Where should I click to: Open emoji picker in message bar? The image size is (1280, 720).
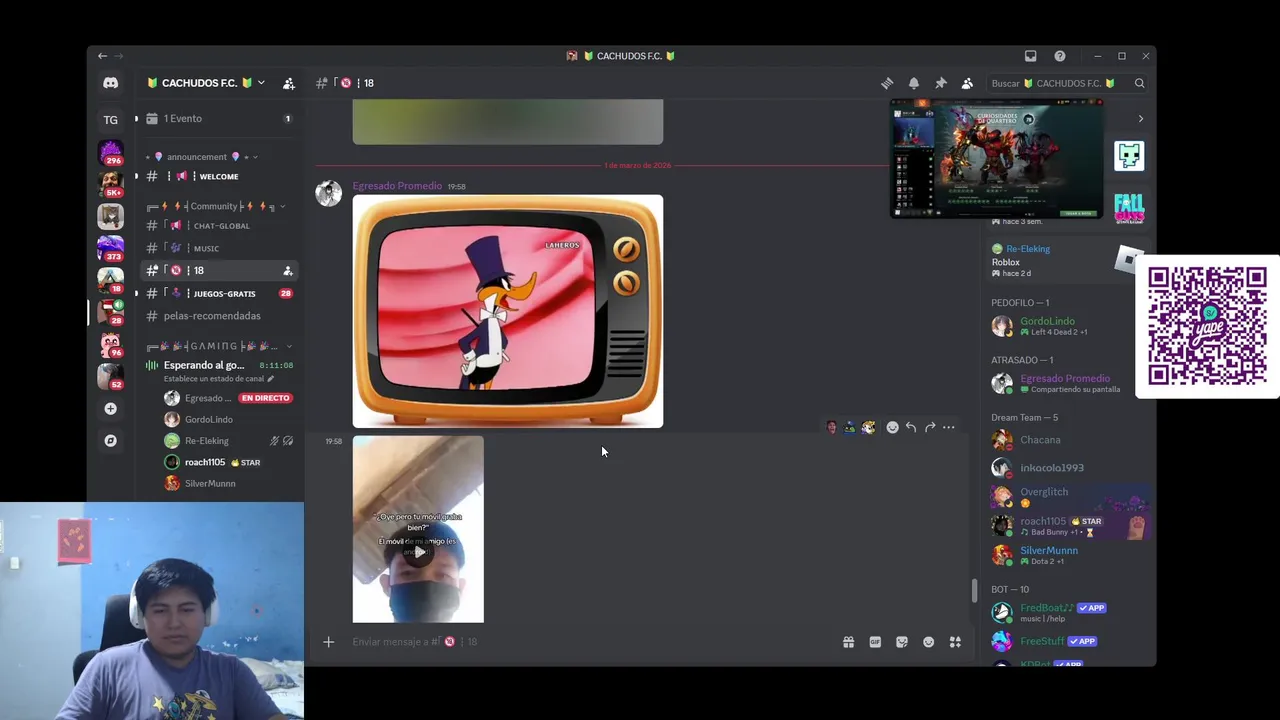[x=929, y=642]
